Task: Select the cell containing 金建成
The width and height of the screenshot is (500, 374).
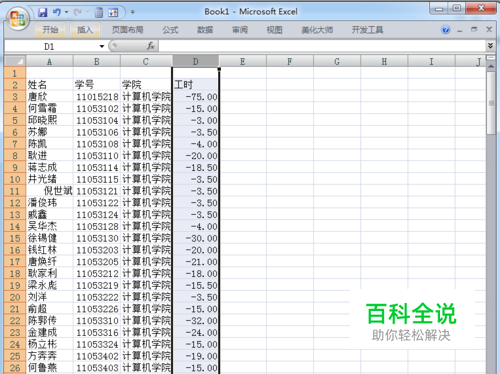Action: (x=49, y=332)
